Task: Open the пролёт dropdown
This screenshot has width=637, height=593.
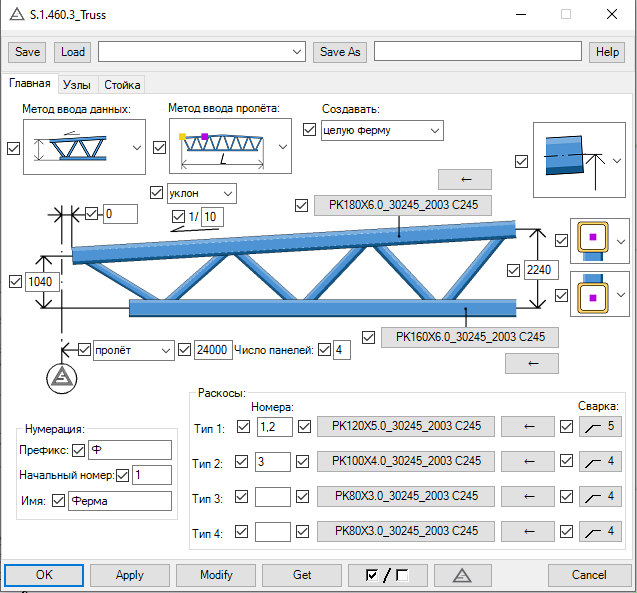Action: coord(132,350)
